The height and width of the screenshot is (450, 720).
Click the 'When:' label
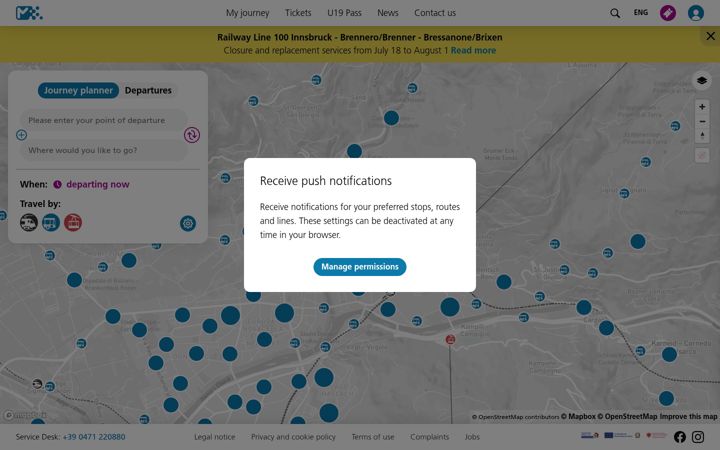34,185
